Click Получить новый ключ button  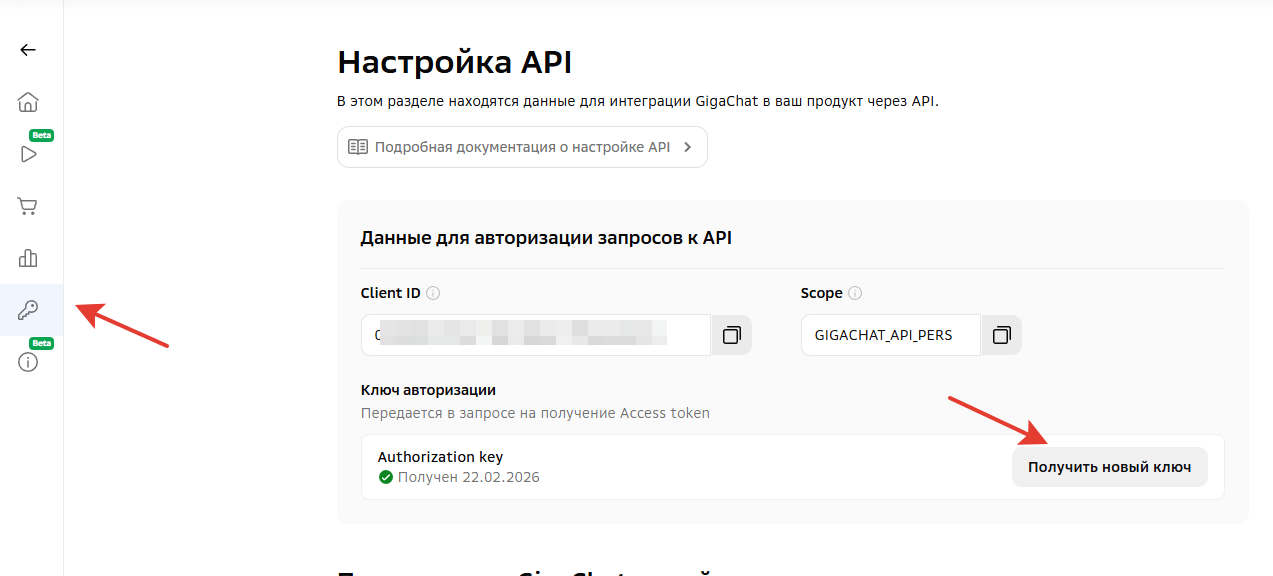(x=1109, y=467)
